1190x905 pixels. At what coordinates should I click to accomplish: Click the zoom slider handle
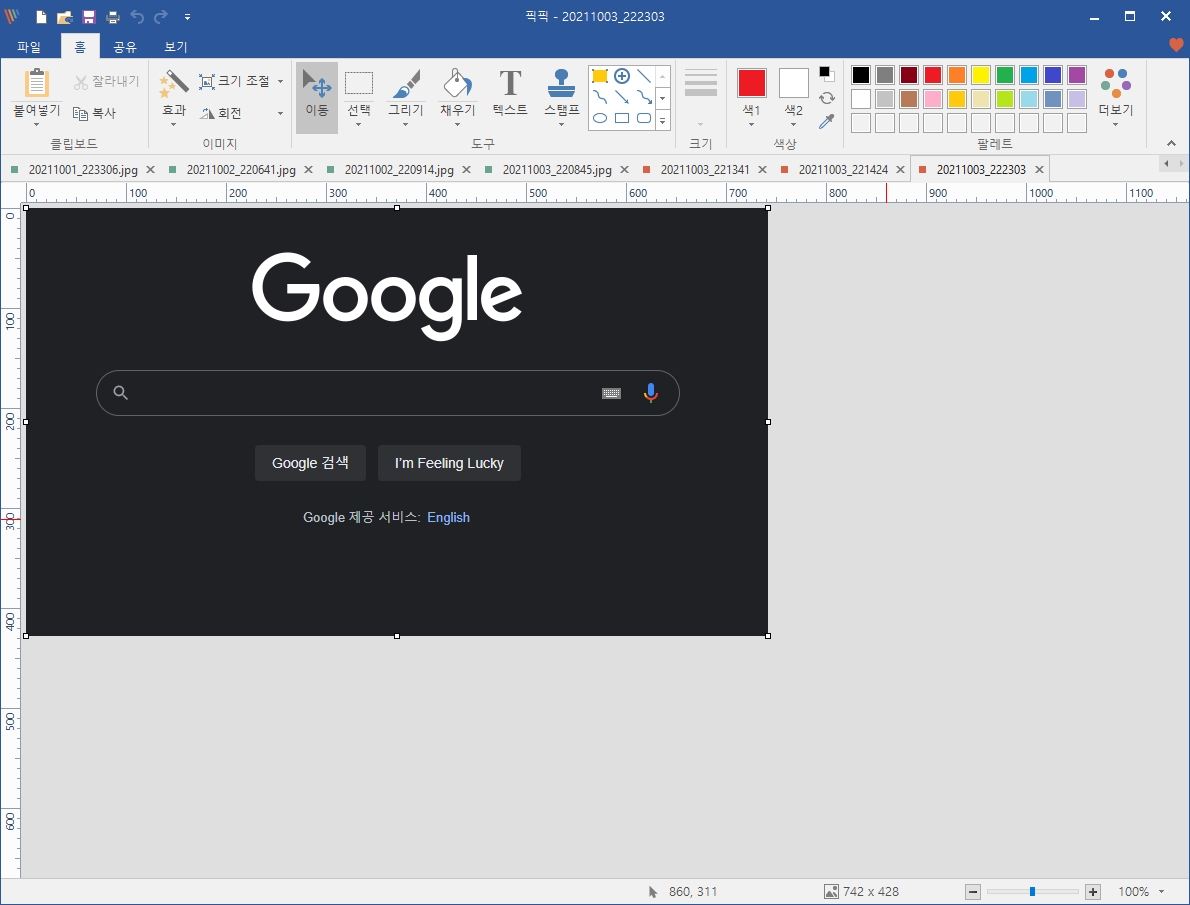(x=1032, y=892)
